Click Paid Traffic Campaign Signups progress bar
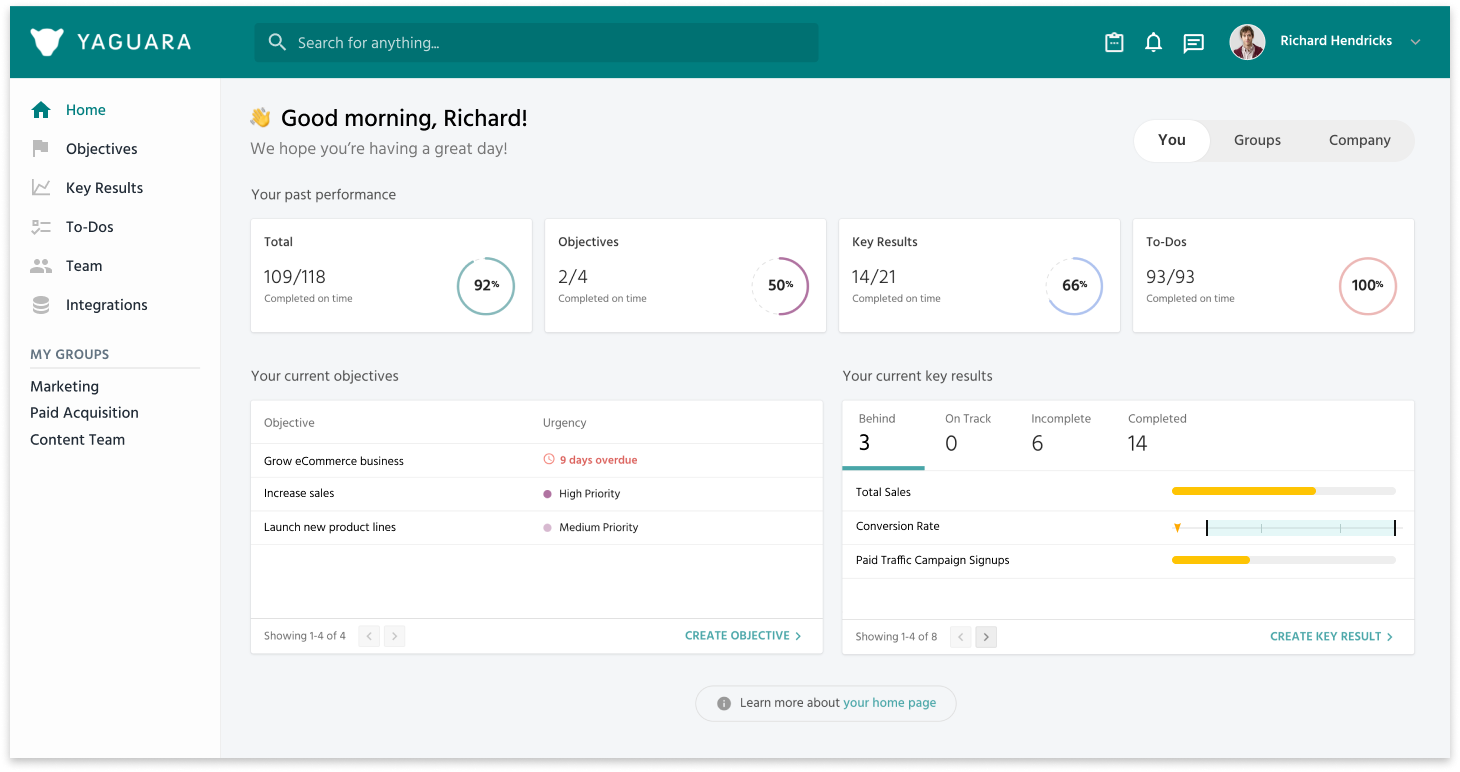Screen dimensions: 1460x772 coord(1283,560)
